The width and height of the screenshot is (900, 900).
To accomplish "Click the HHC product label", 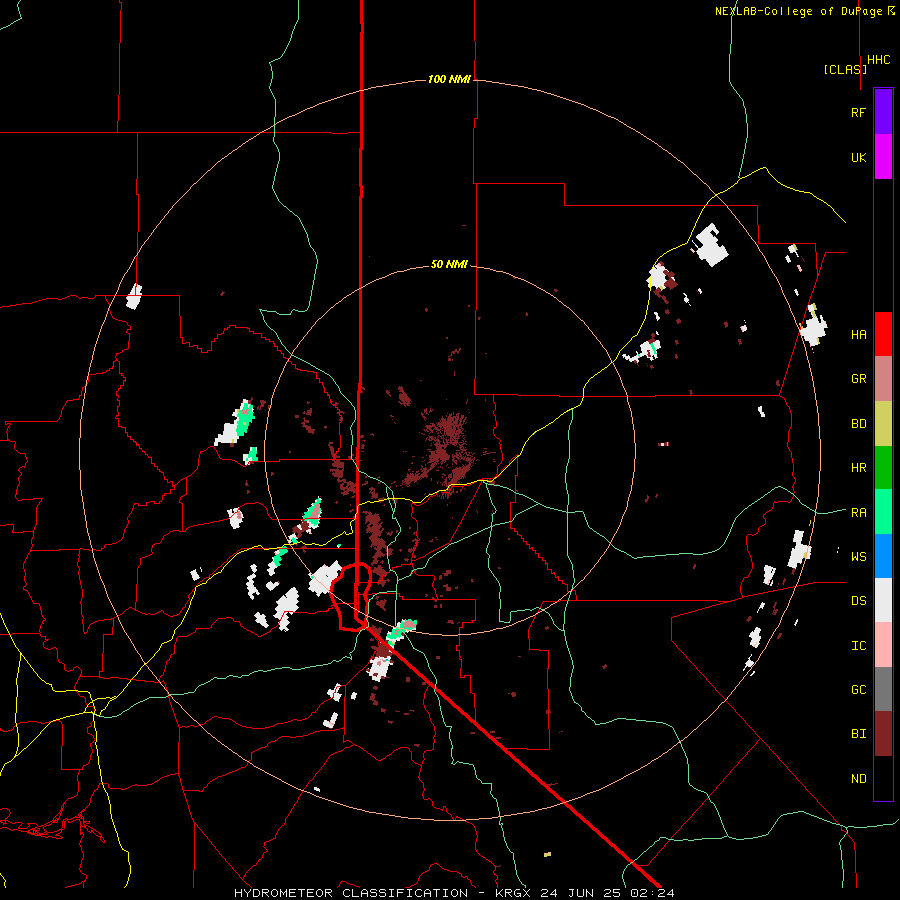I will click(879, 60).
